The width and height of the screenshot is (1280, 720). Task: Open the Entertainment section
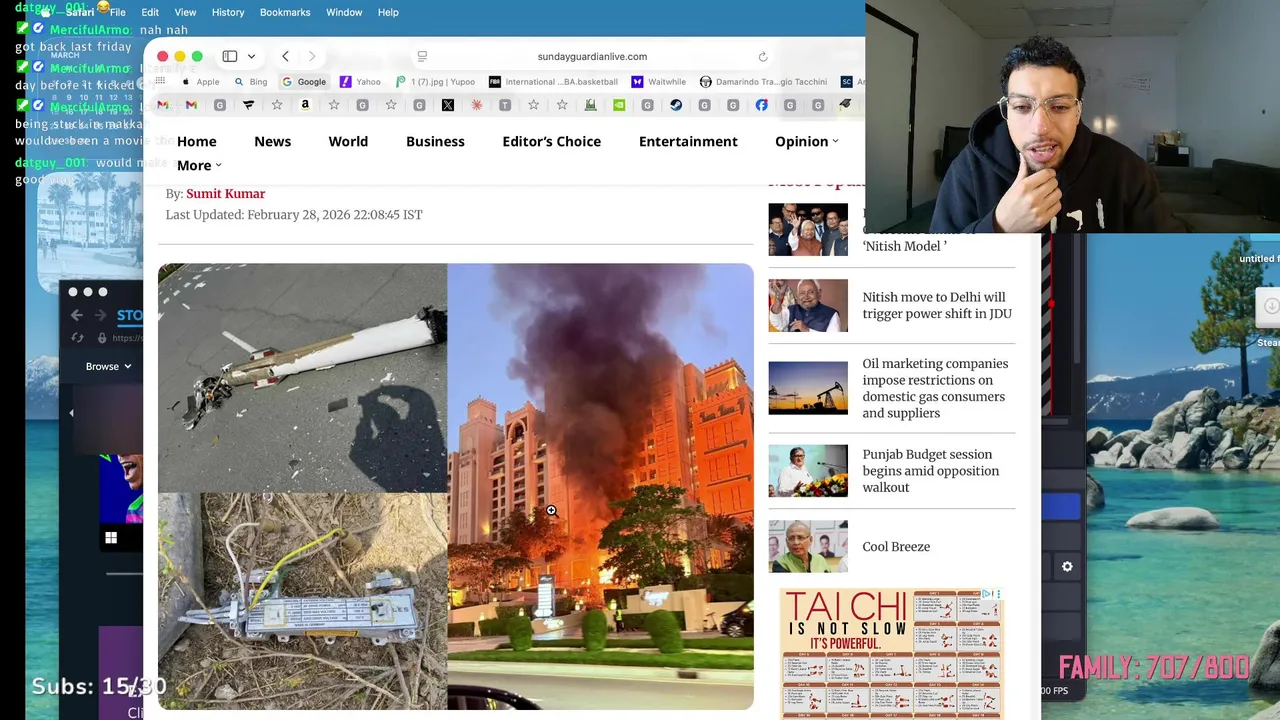point(688,141)
